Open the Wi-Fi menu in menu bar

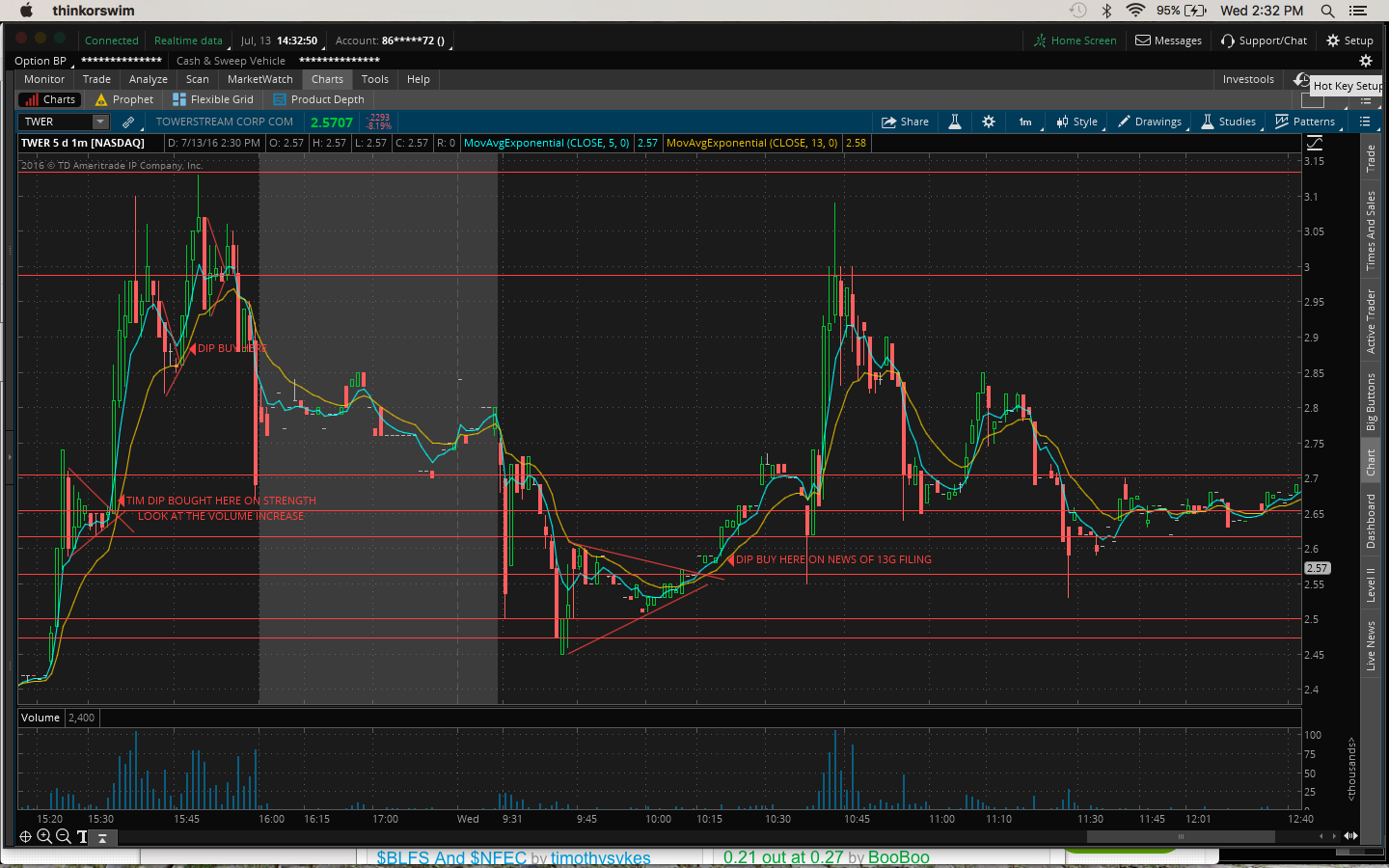click(1136, 11)
